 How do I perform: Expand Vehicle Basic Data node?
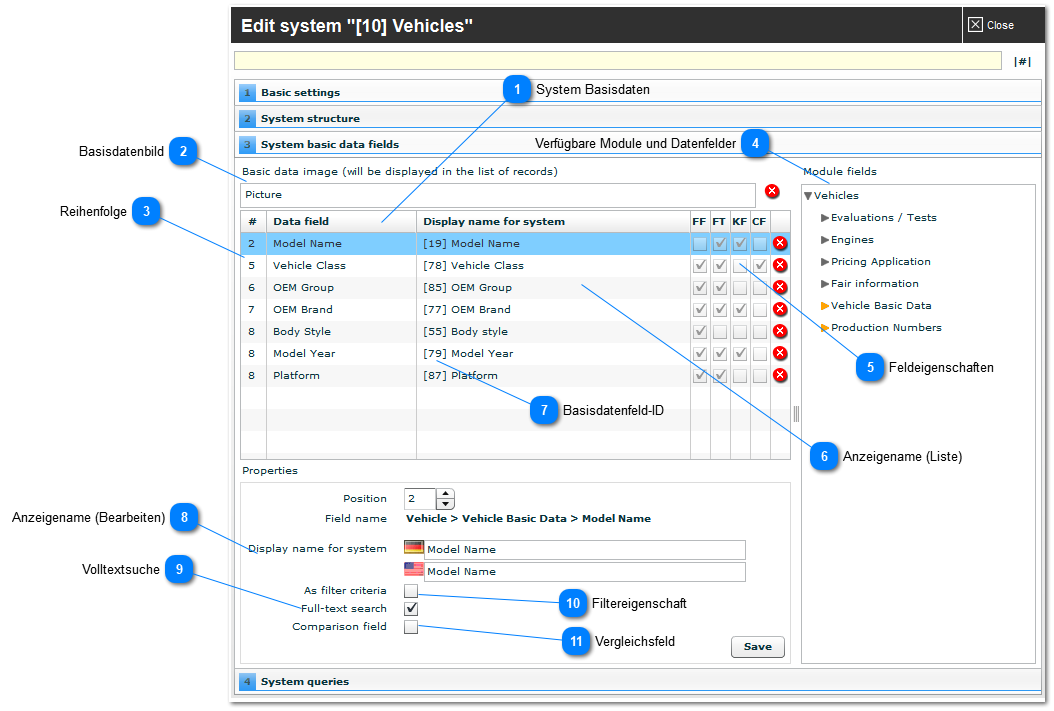[825, 306]
